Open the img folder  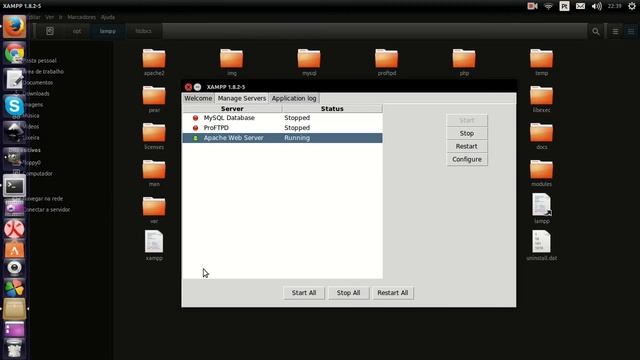pyautogui.click(x=231, y=62)
